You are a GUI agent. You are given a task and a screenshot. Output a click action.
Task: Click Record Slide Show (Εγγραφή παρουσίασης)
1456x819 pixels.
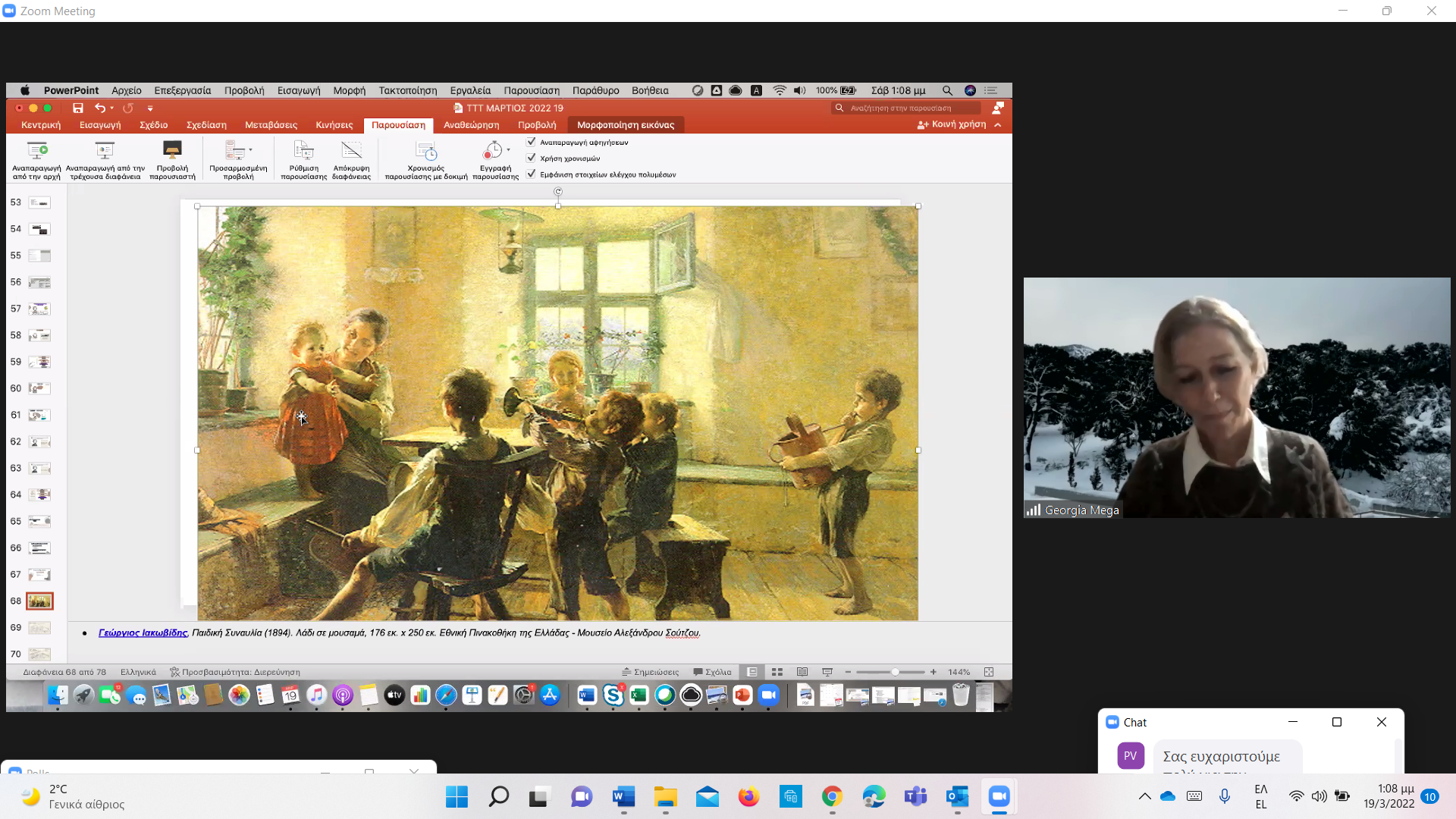coord(494,160)
